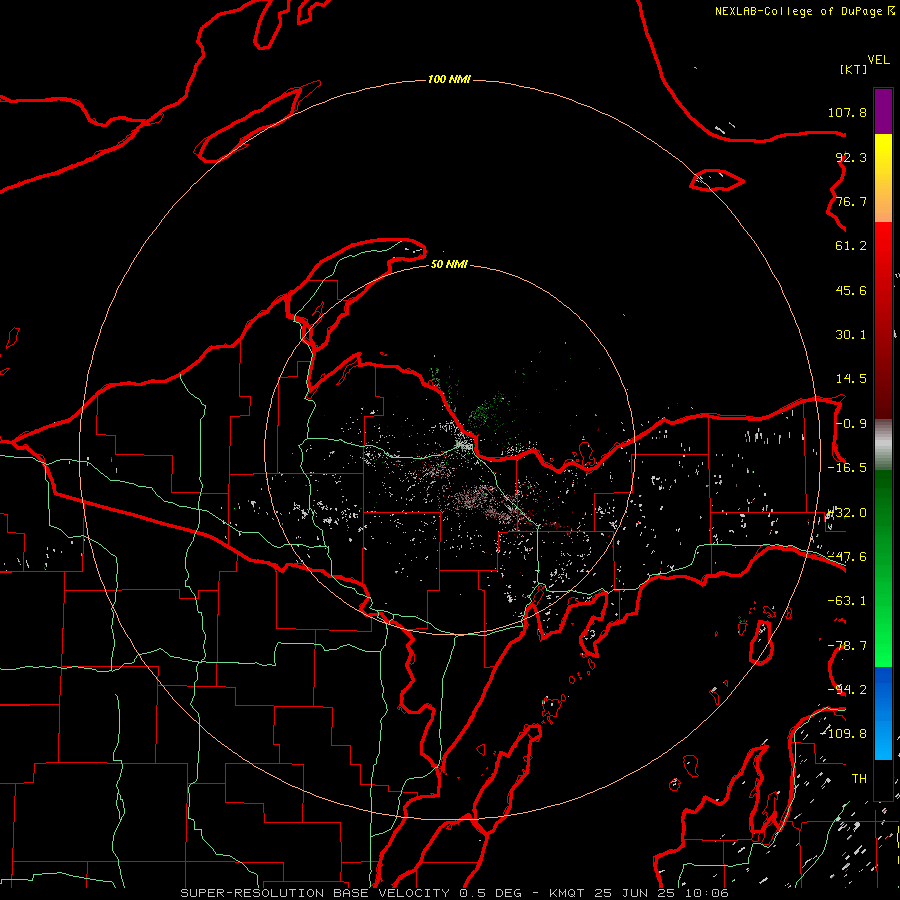Select the 76.7 legend value
The width and height of the screenshot is (900, 900).
click(x=851, y=201)
